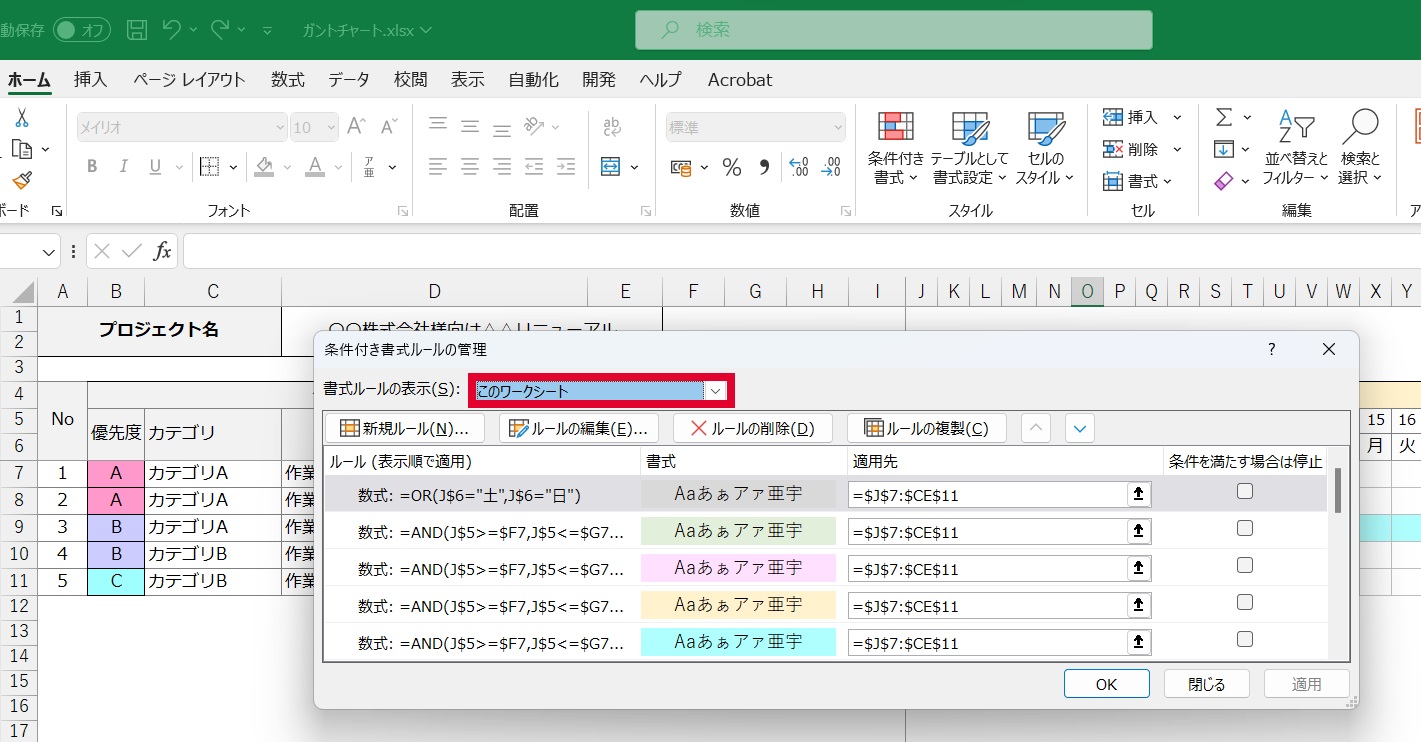The height and width of the screenshot is (742, 1421).
Task: Click the 検索 search box in title bar
Action: [894, 30]
